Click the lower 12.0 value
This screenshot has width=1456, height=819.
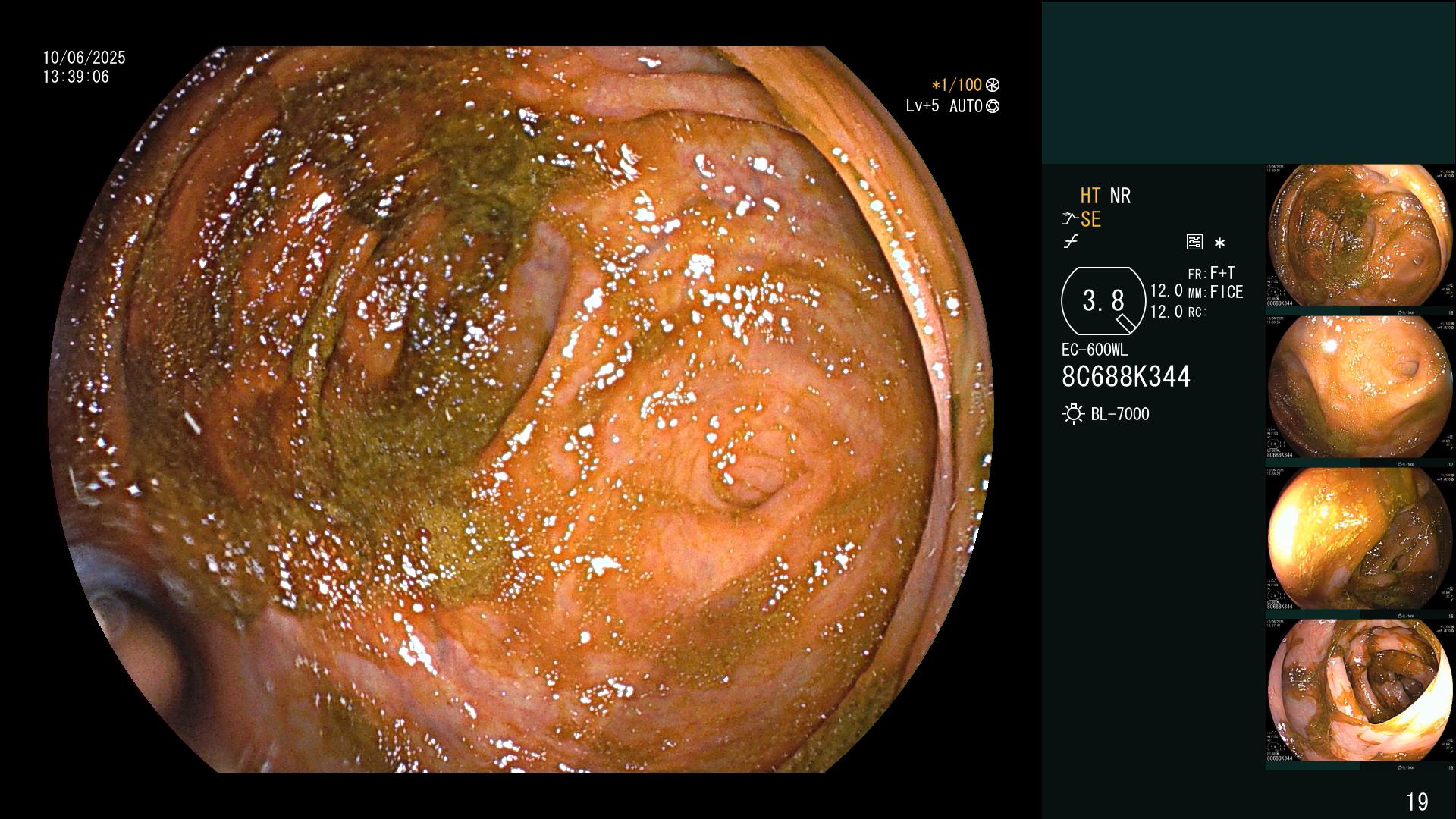click(1166, 312)
